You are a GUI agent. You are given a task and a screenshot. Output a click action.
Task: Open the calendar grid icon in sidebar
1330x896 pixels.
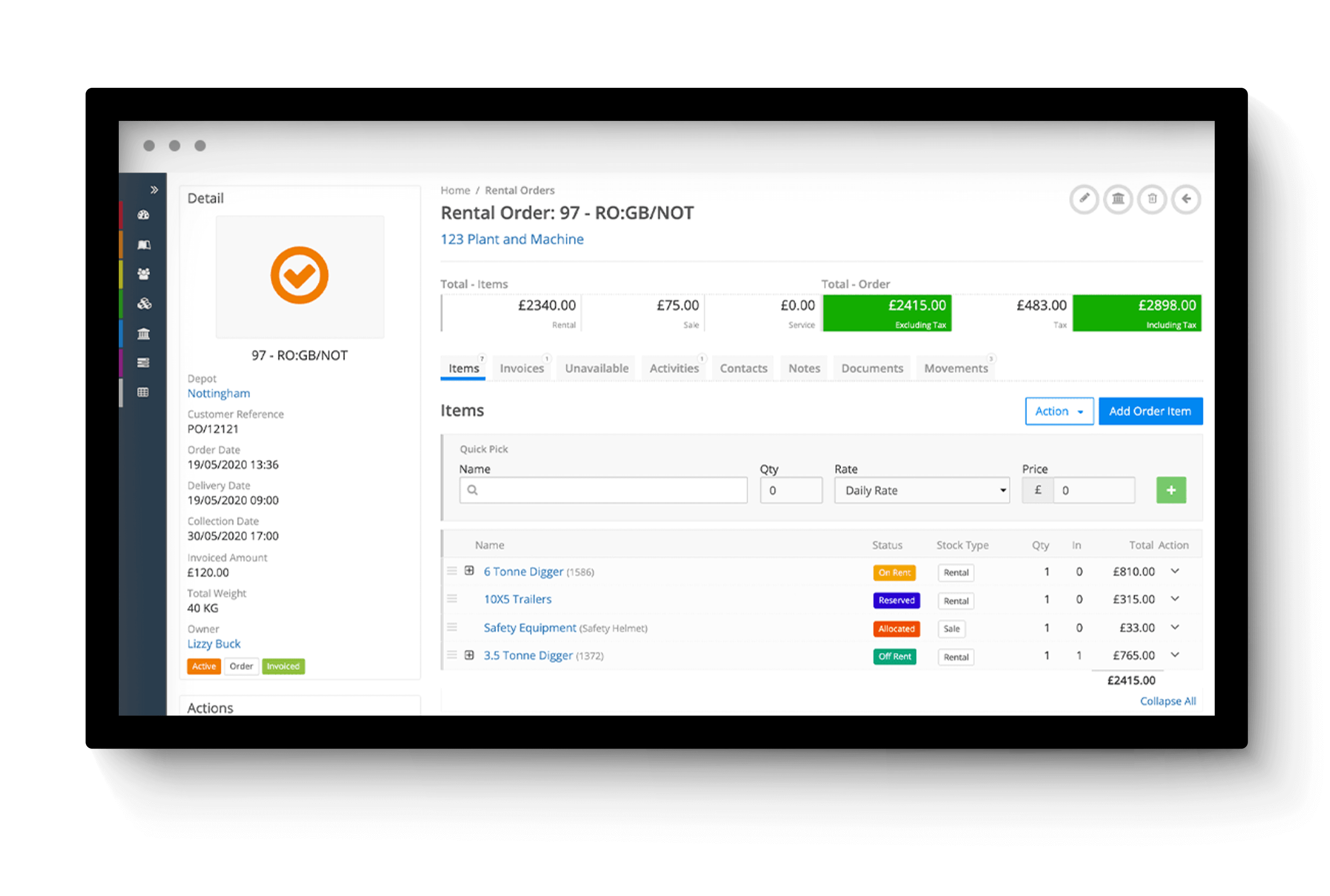coord(143,392)
